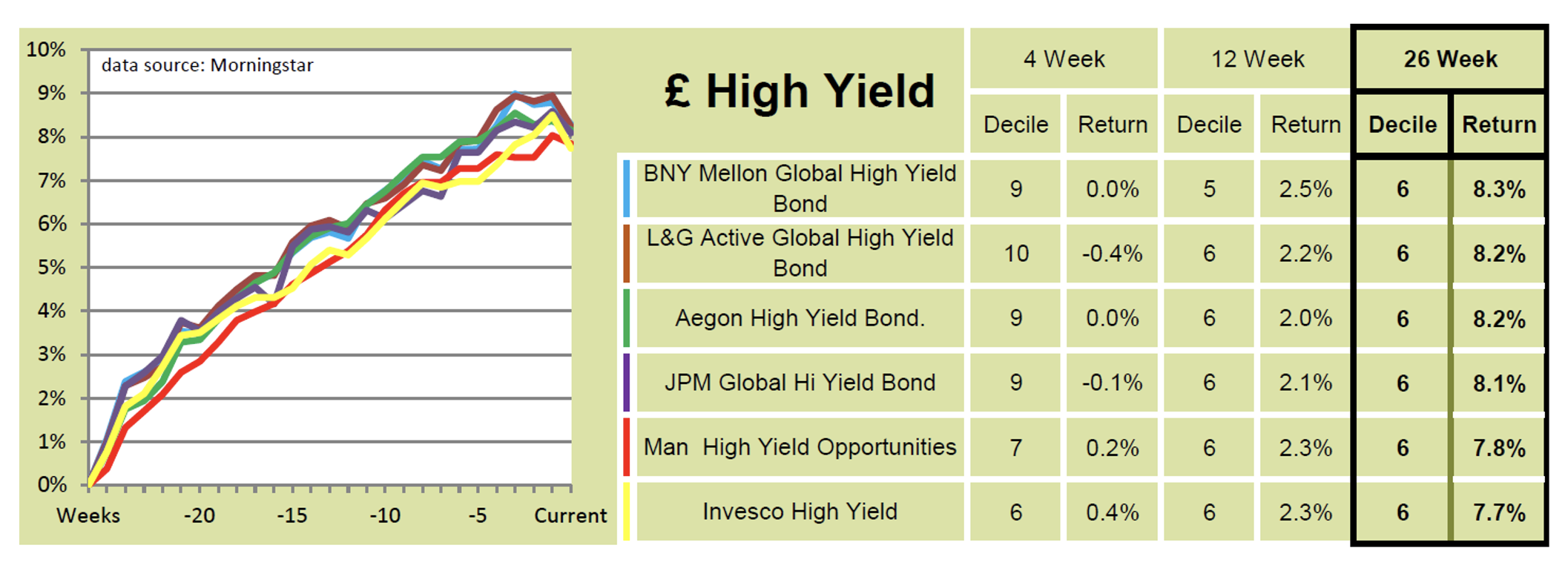Image resolution: width=1568 pixels, height=568 pixels.
Task: Select the green Aegon legend color bar
Action: (x=627, y=318)
